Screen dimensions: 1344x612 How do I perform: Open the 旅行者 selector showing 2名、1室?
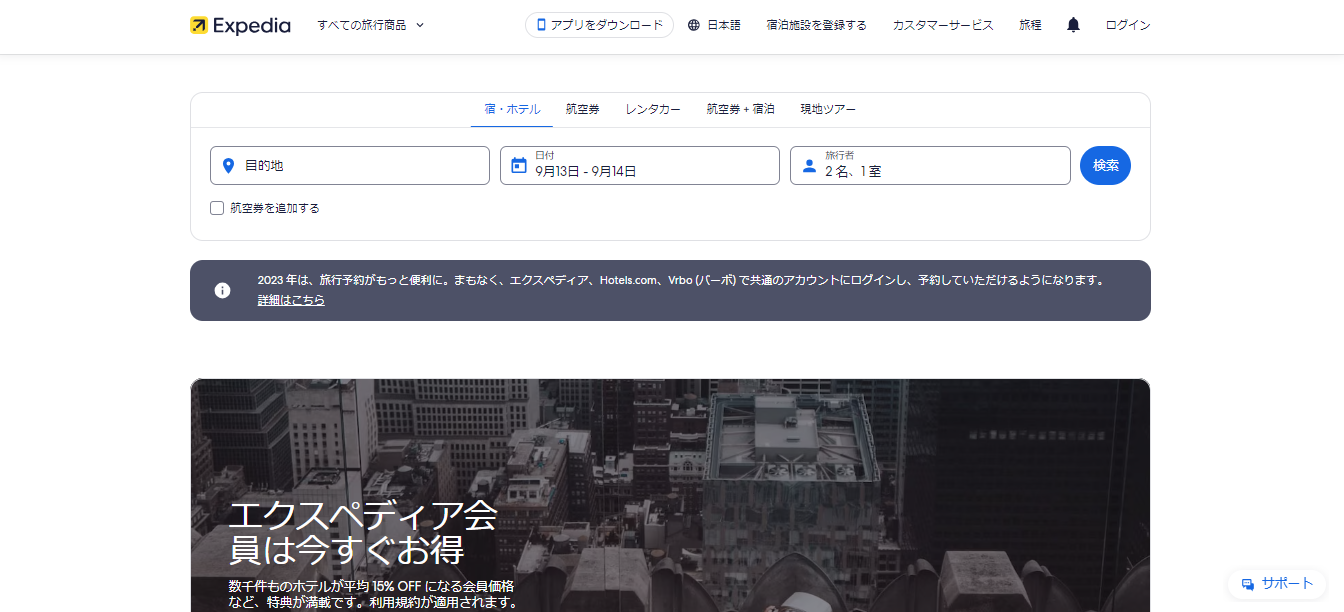pos(930,165)
